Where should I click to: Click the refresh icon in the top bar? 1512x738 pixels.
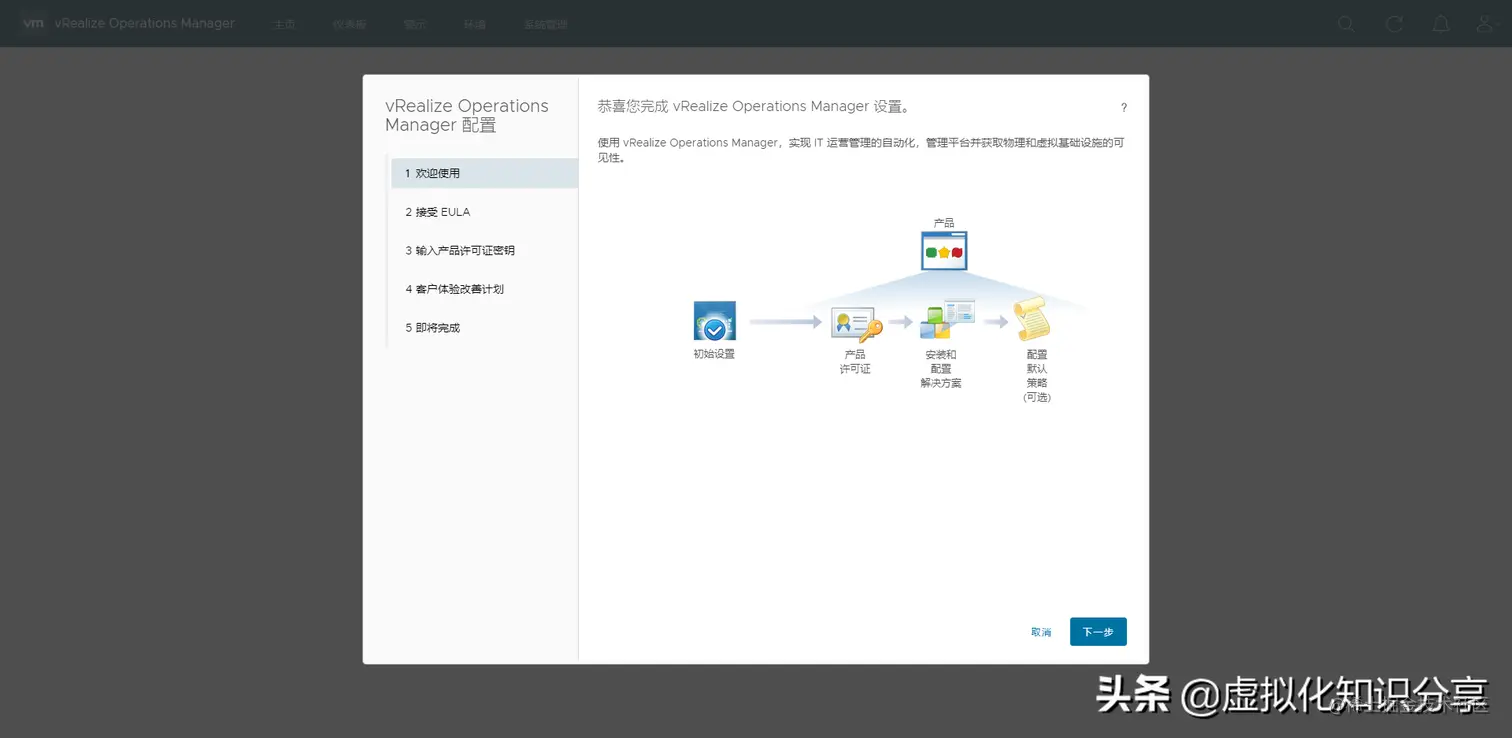1394,23
